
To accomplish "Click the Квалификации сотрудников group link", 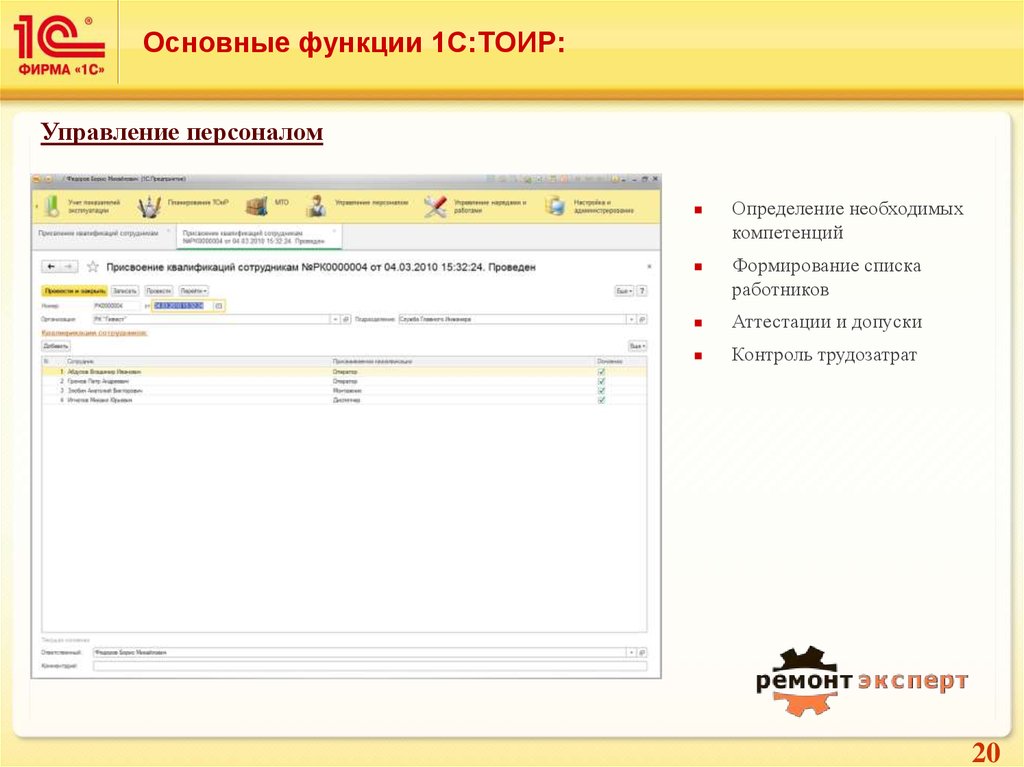I will click(x=95, y=333).
